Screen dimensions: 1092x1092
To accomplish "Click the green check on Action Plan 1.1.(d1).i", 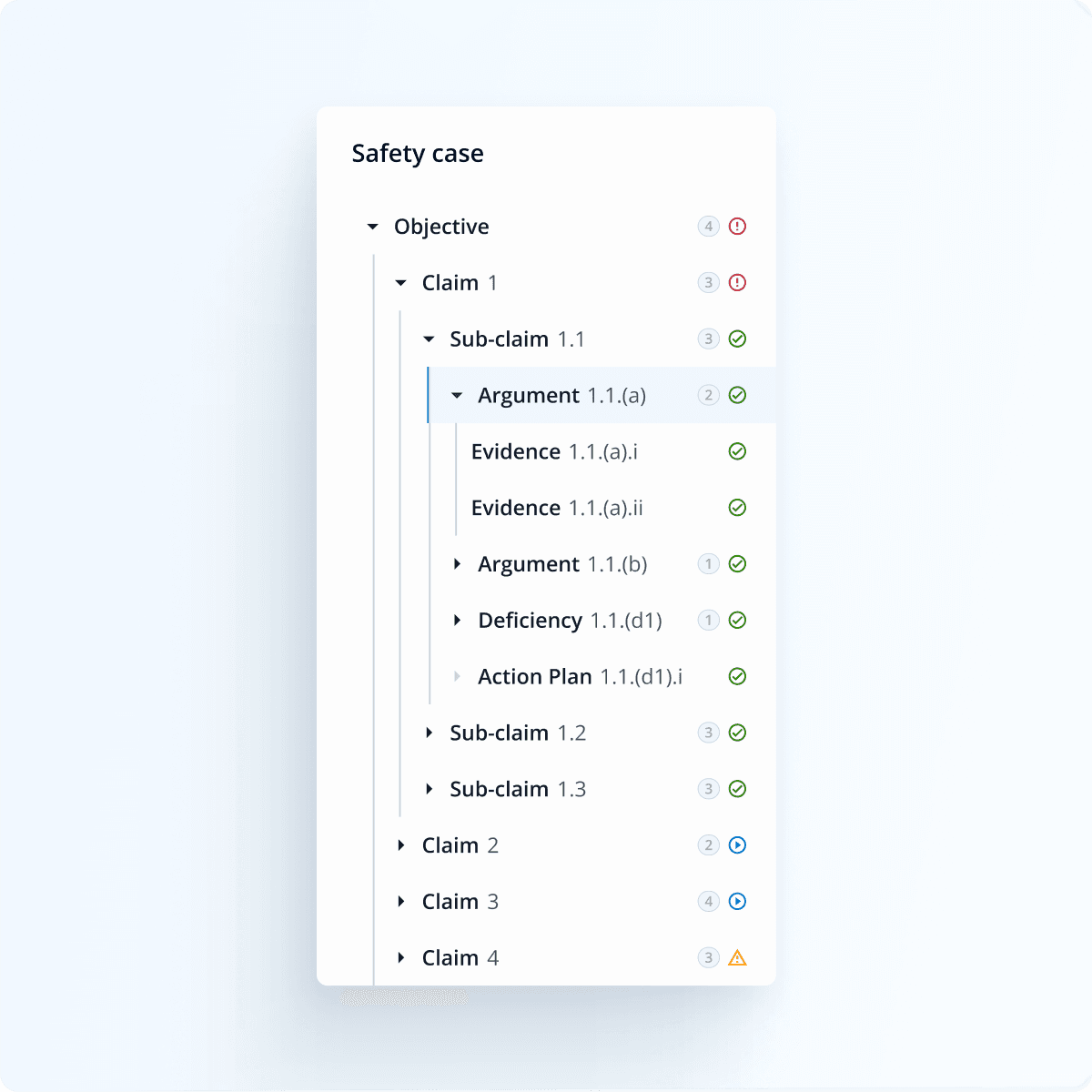I will [x=738, y=676].
